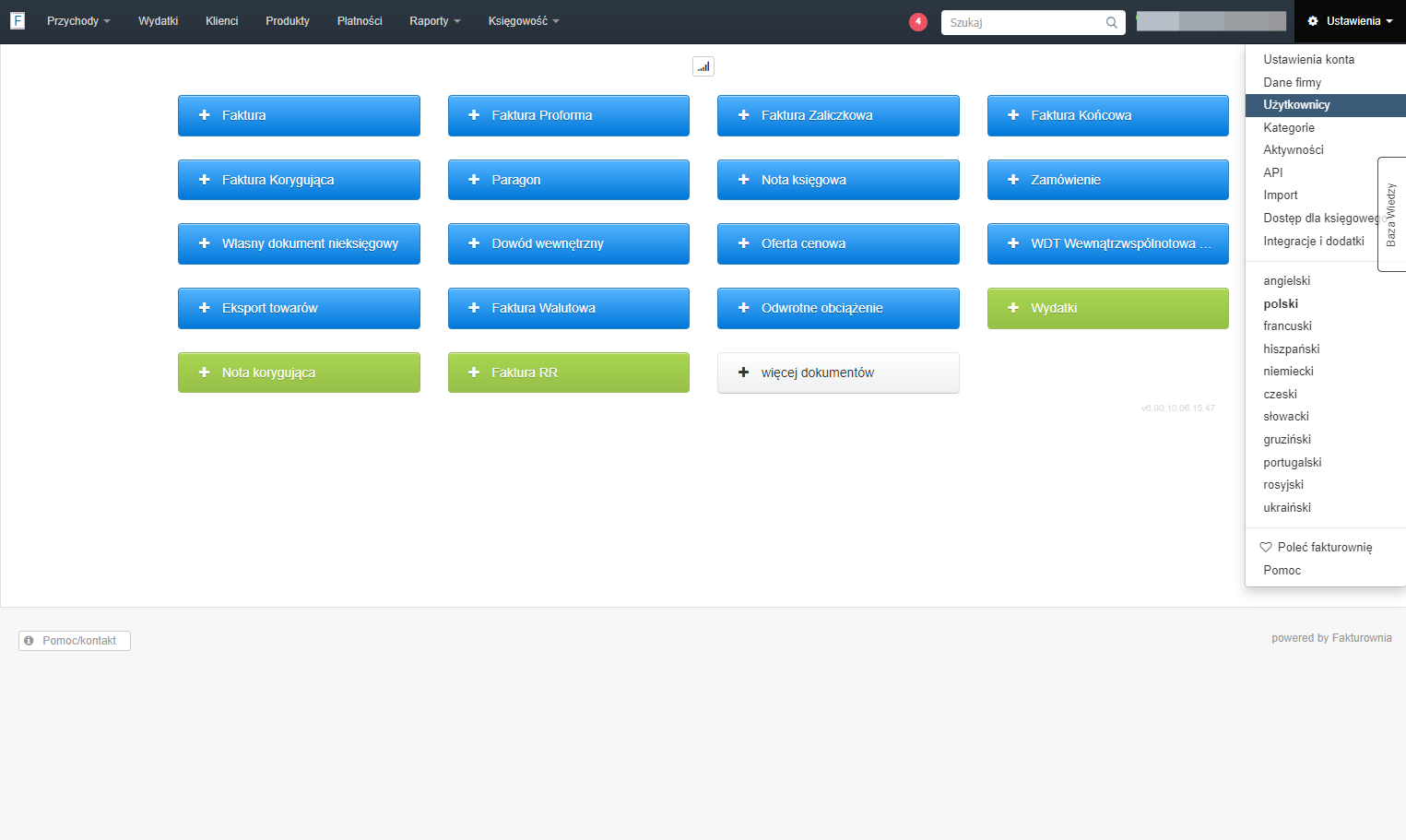Screen dimensions: 1406x840
Task: Click the gear icon beside Ustawienia
Action: (x=1313, y=21)
